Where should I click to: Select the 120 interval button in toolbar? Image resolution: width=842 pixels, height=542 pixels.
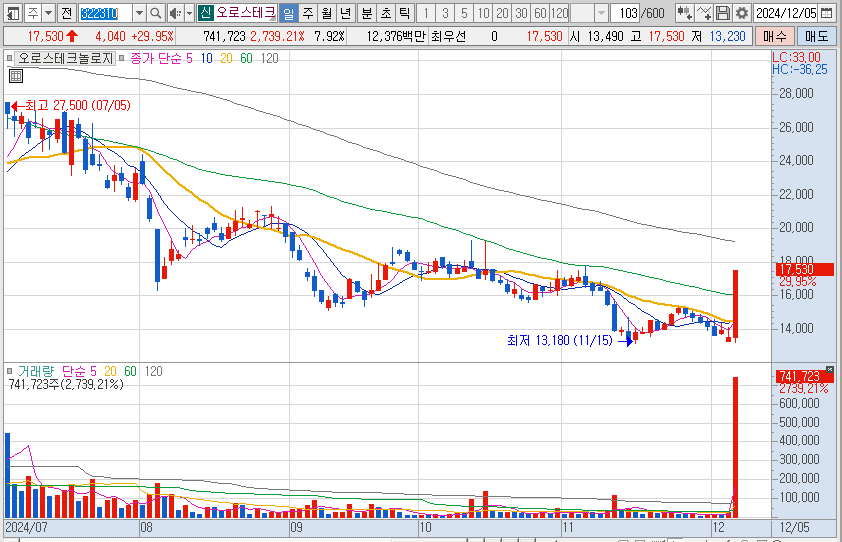tap(560, 13)
